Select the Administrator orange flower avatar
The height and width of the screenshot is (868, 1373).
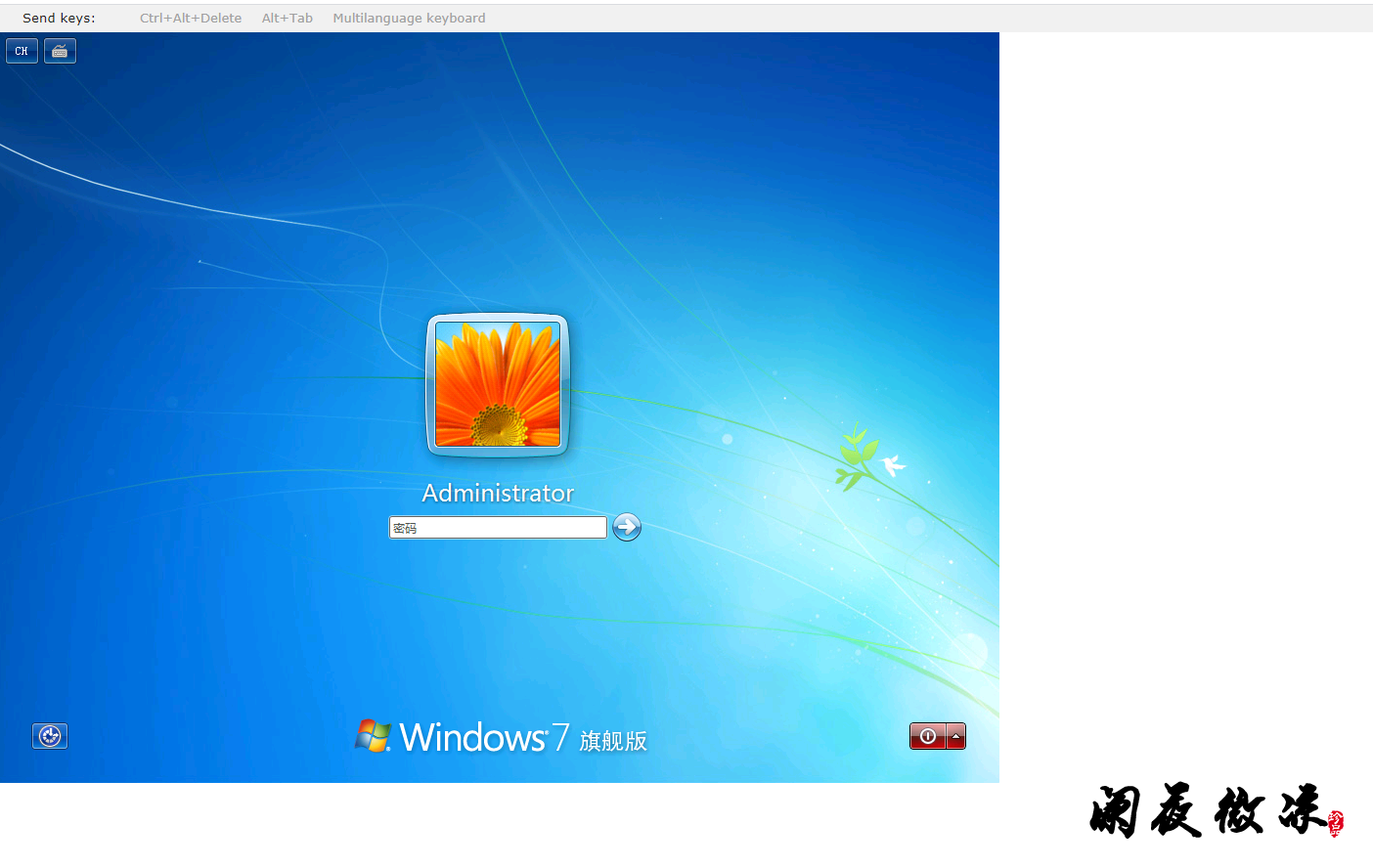498,384
